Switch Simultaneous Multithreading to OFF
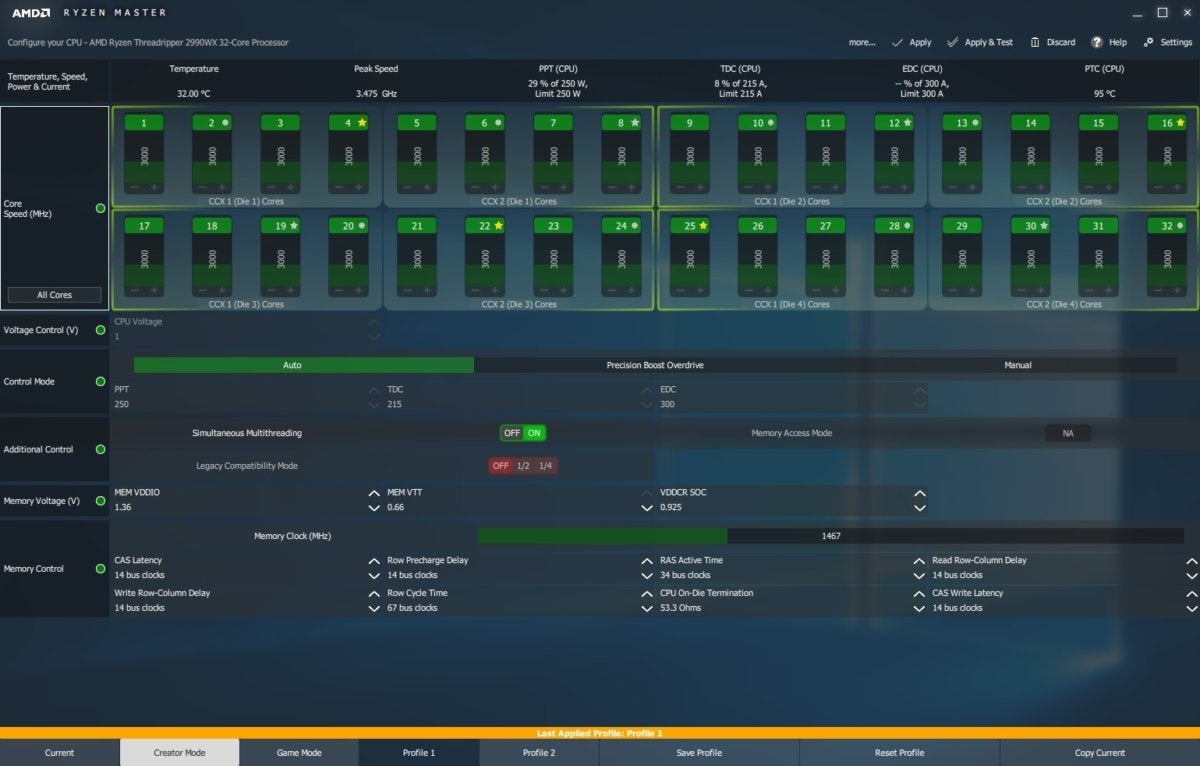The height and width of the screenshot is (766, 1200). [512, 433]
